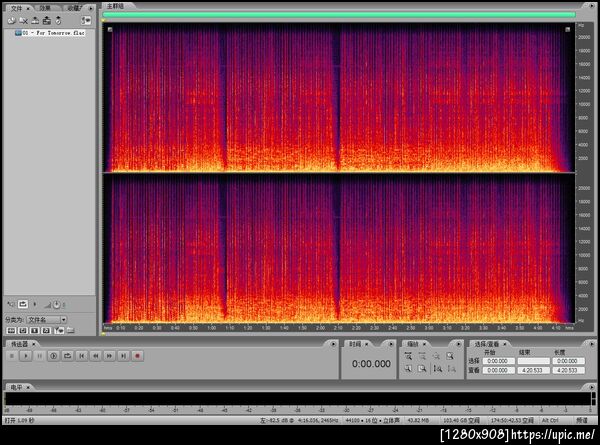Click the 选择 length field

pos(569,361)
